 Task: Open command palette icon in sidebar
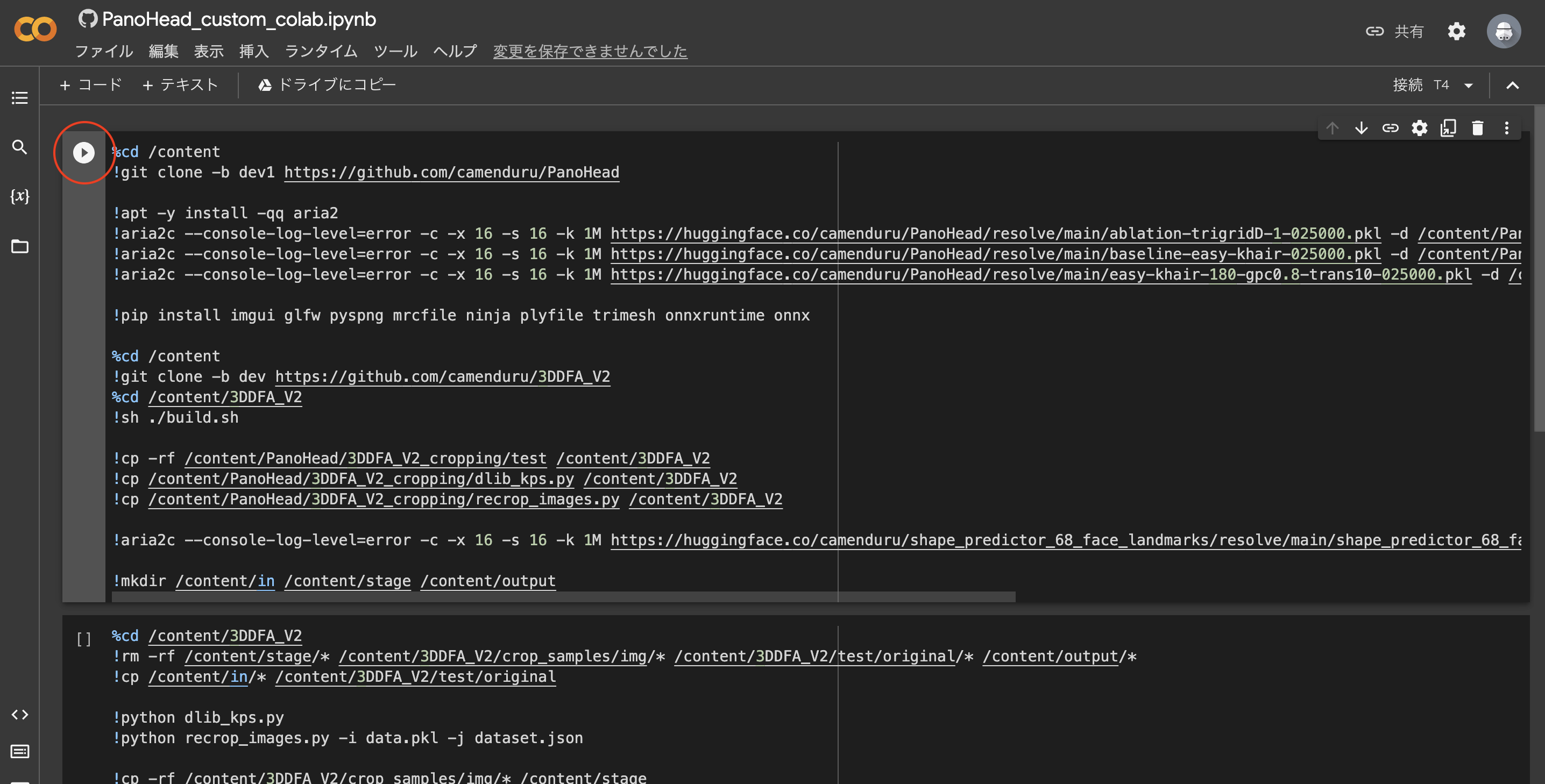20,752
